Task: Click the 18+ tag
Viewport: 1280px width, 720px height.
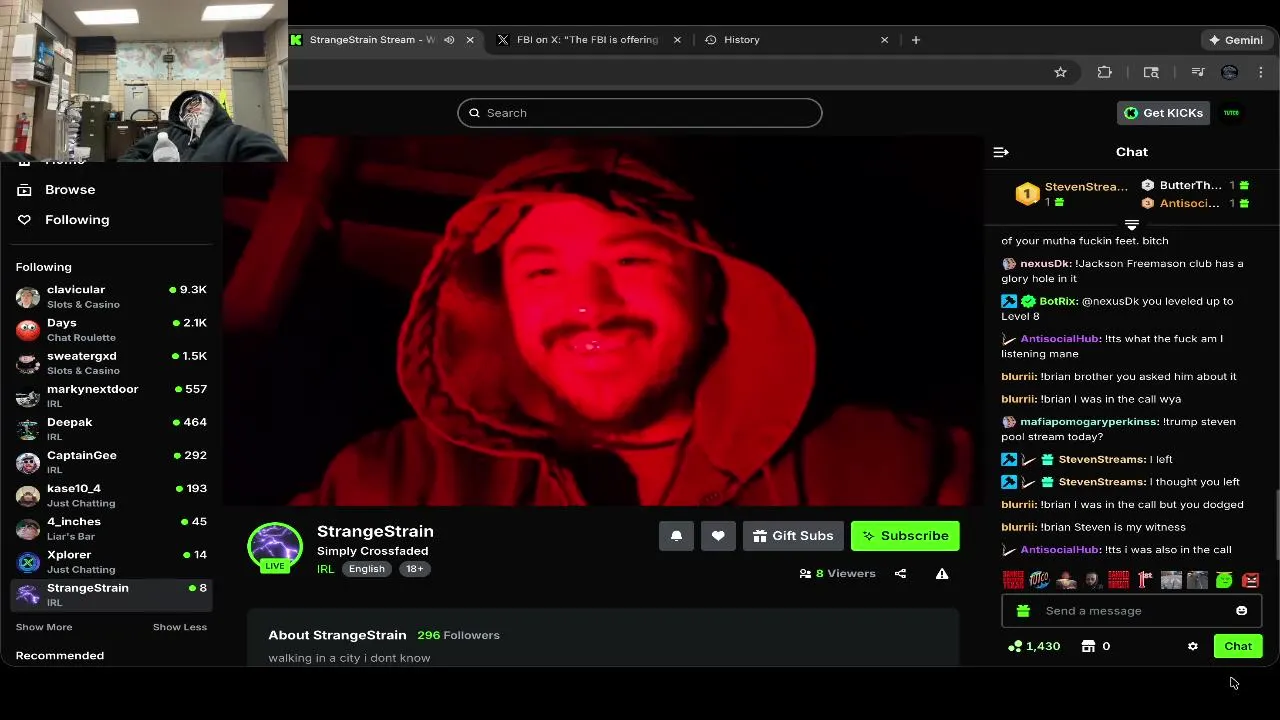Action: pyautogui.click(x=414, y=569)
